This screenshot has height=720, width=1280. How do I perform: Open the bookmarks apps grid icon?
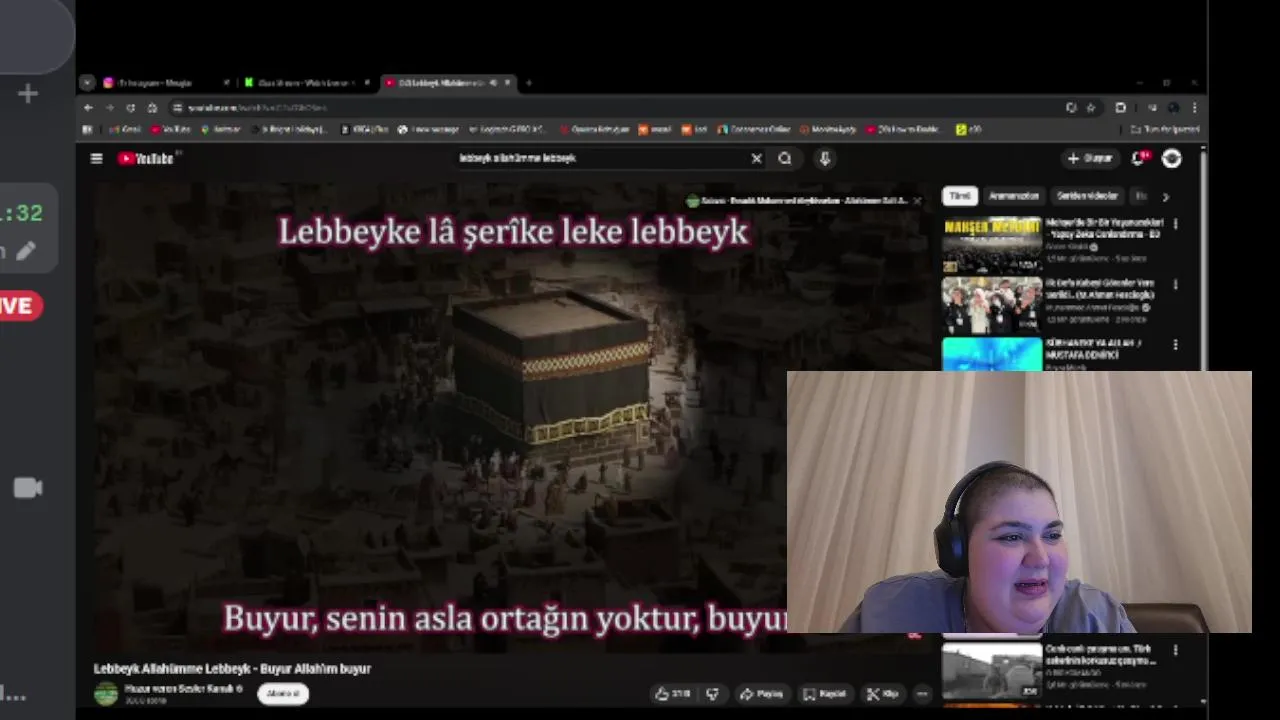click(87, 130)
